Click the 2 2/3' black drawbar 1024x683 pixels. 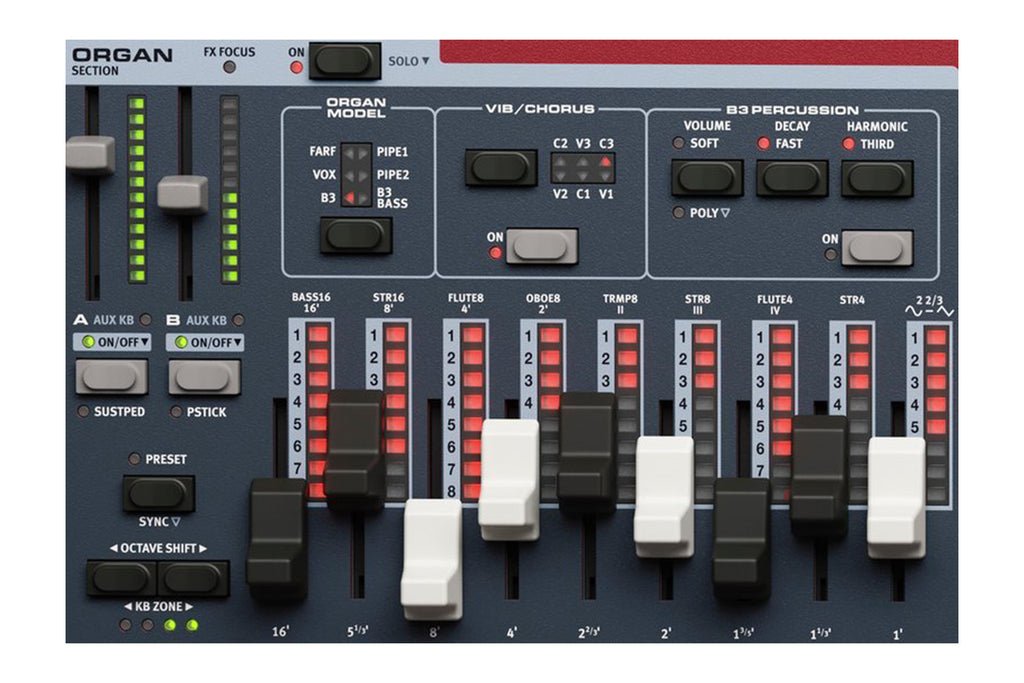(587, 454)
